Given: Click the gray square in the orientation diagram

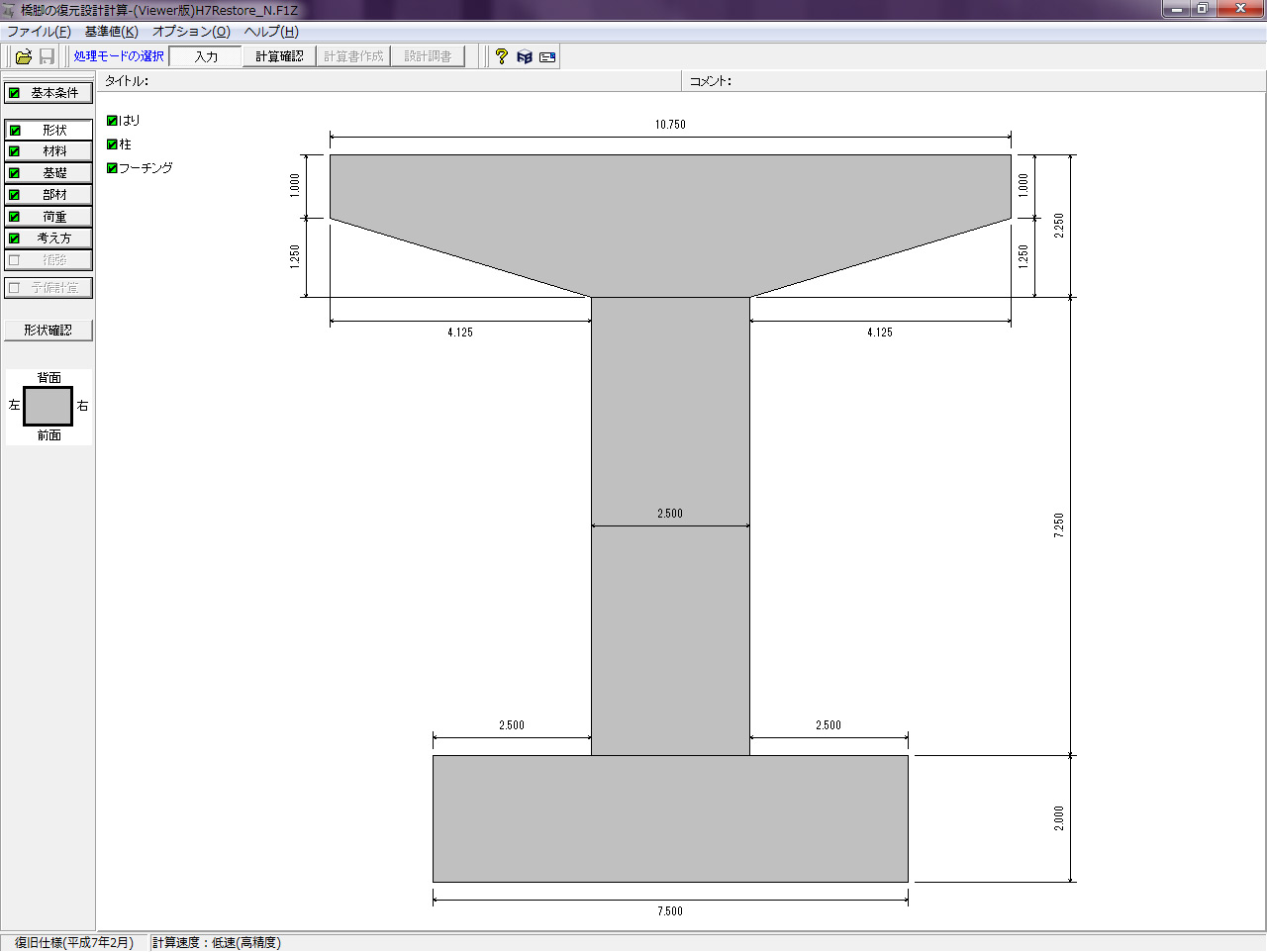Looking at the screenshot, I should (49, 407).
